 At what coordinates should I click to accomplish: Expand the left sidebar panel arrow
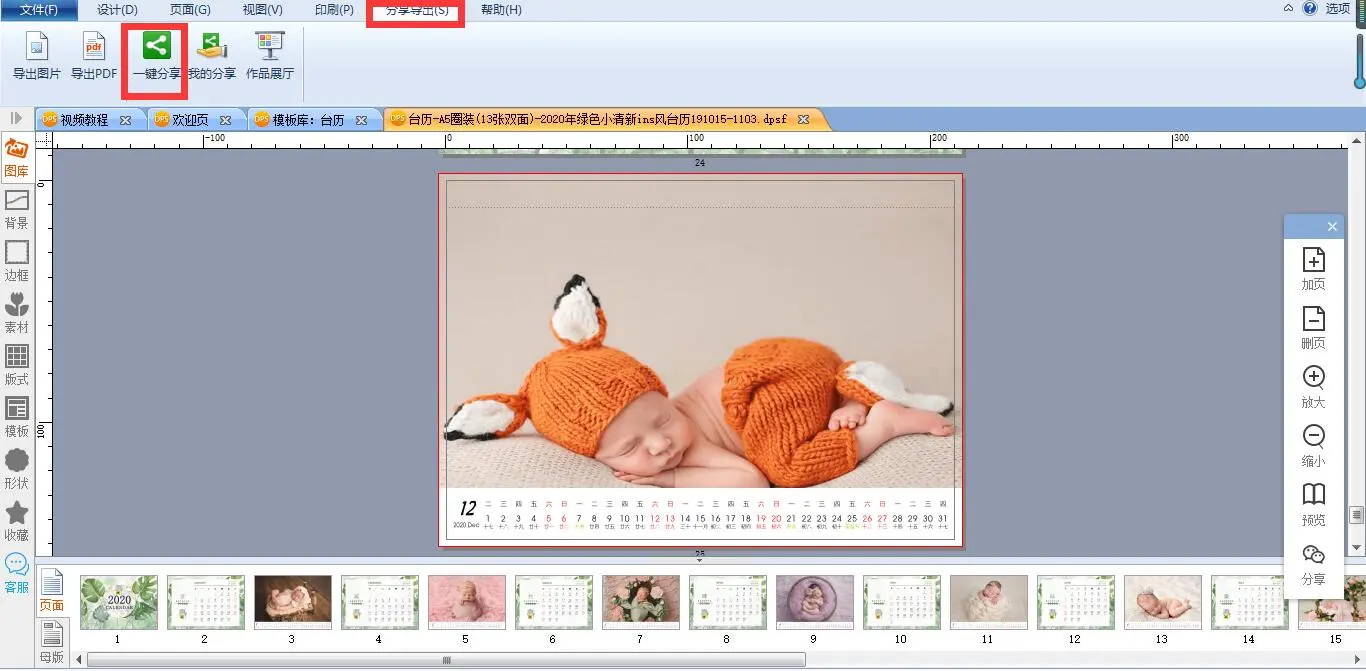(16, 119)
